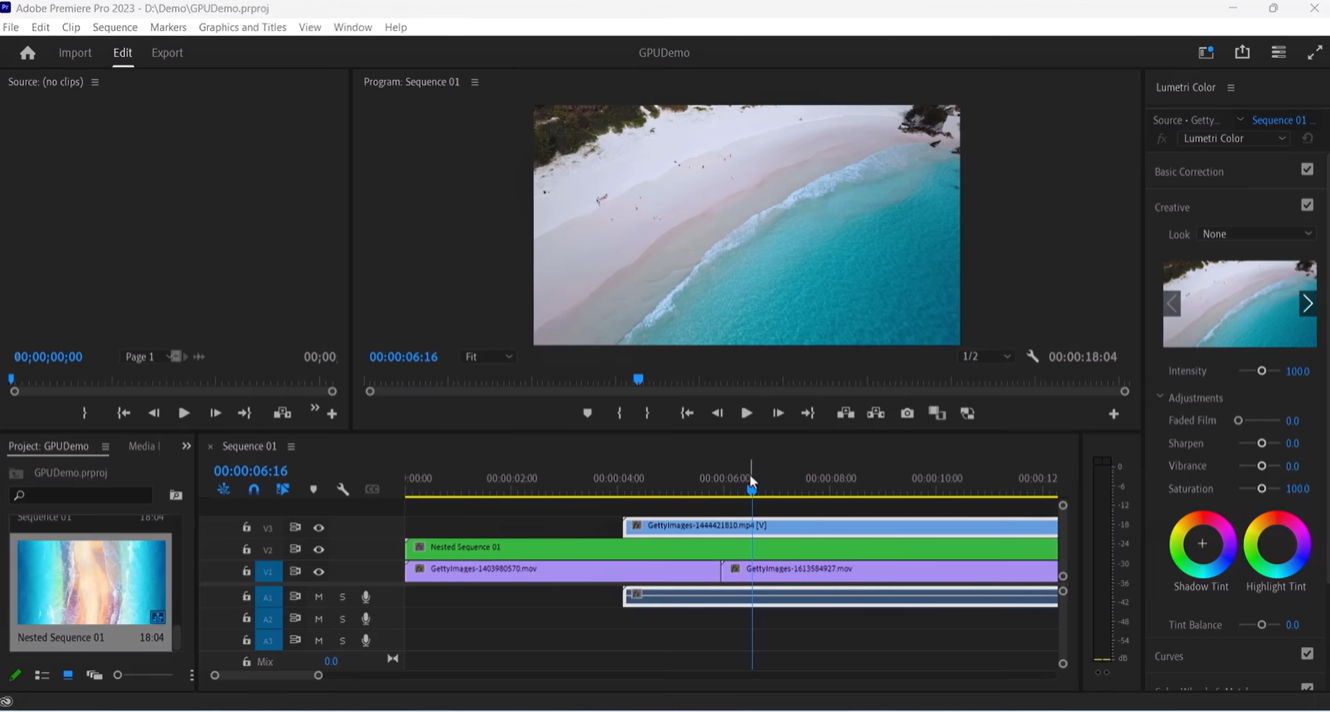Open the Look dropdown set to None
The image size is (1330, 712).
pyautogui.click(x=1256, y=234)
